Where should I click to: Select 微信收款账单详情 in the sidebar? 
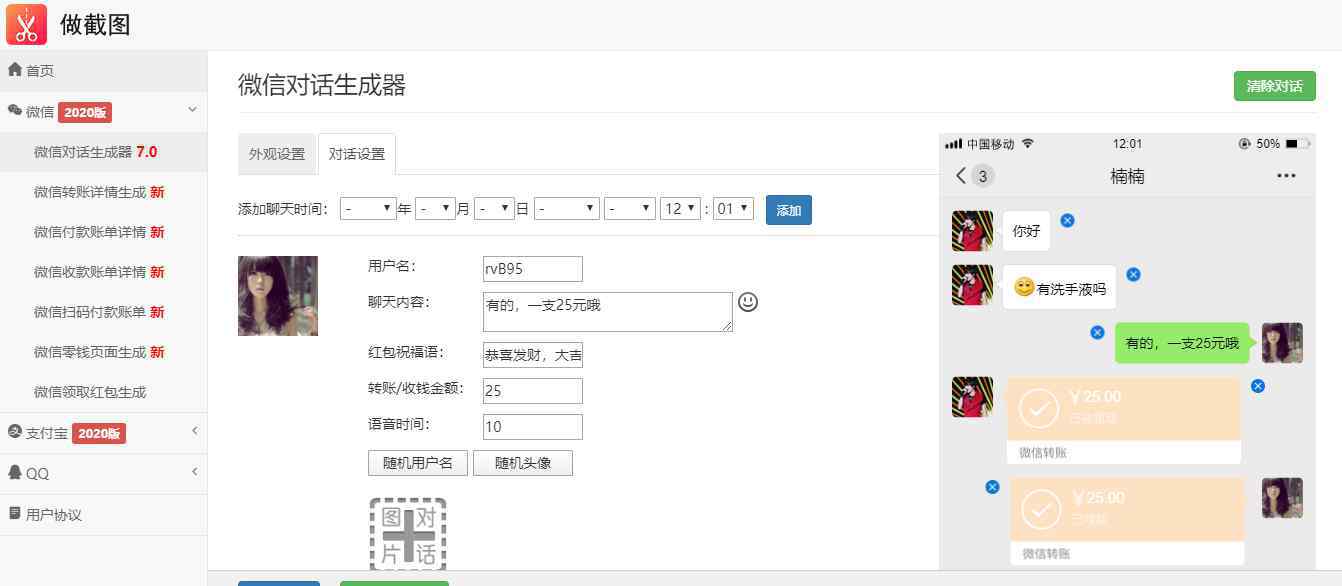pyautogui.click(x=104, y=272)
